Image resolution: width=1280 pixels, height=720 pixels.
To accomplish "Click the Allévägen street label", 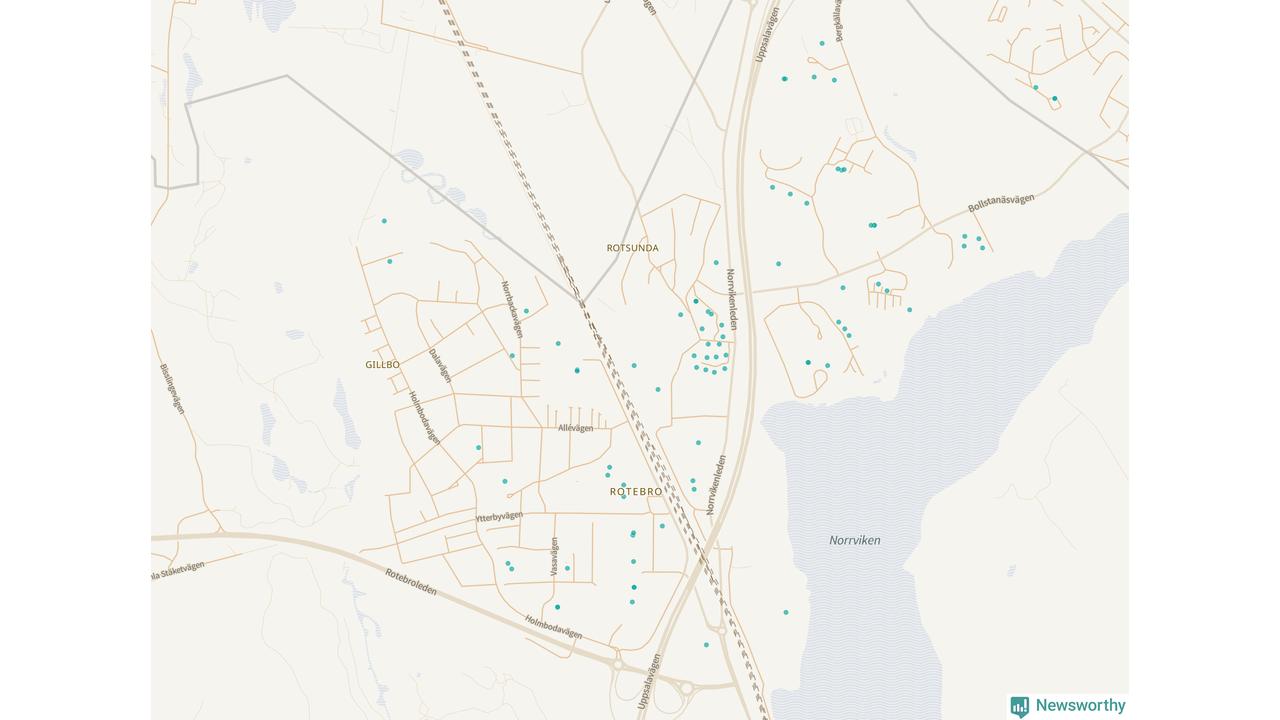I will tap(575, 428).
